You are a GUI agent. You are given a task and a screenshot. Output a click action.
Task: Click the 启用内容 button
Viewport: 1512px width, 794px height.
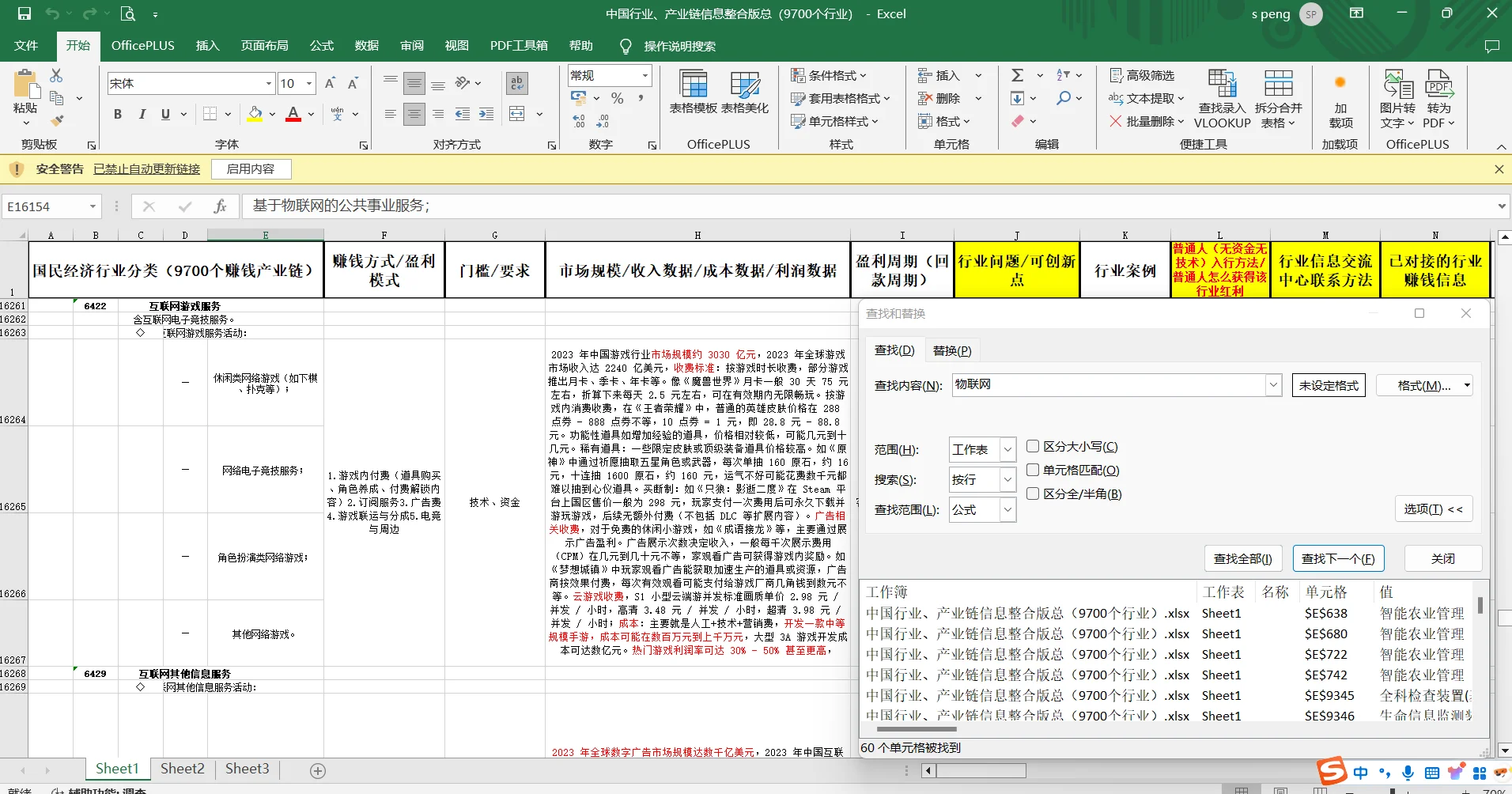coord(251,169)
